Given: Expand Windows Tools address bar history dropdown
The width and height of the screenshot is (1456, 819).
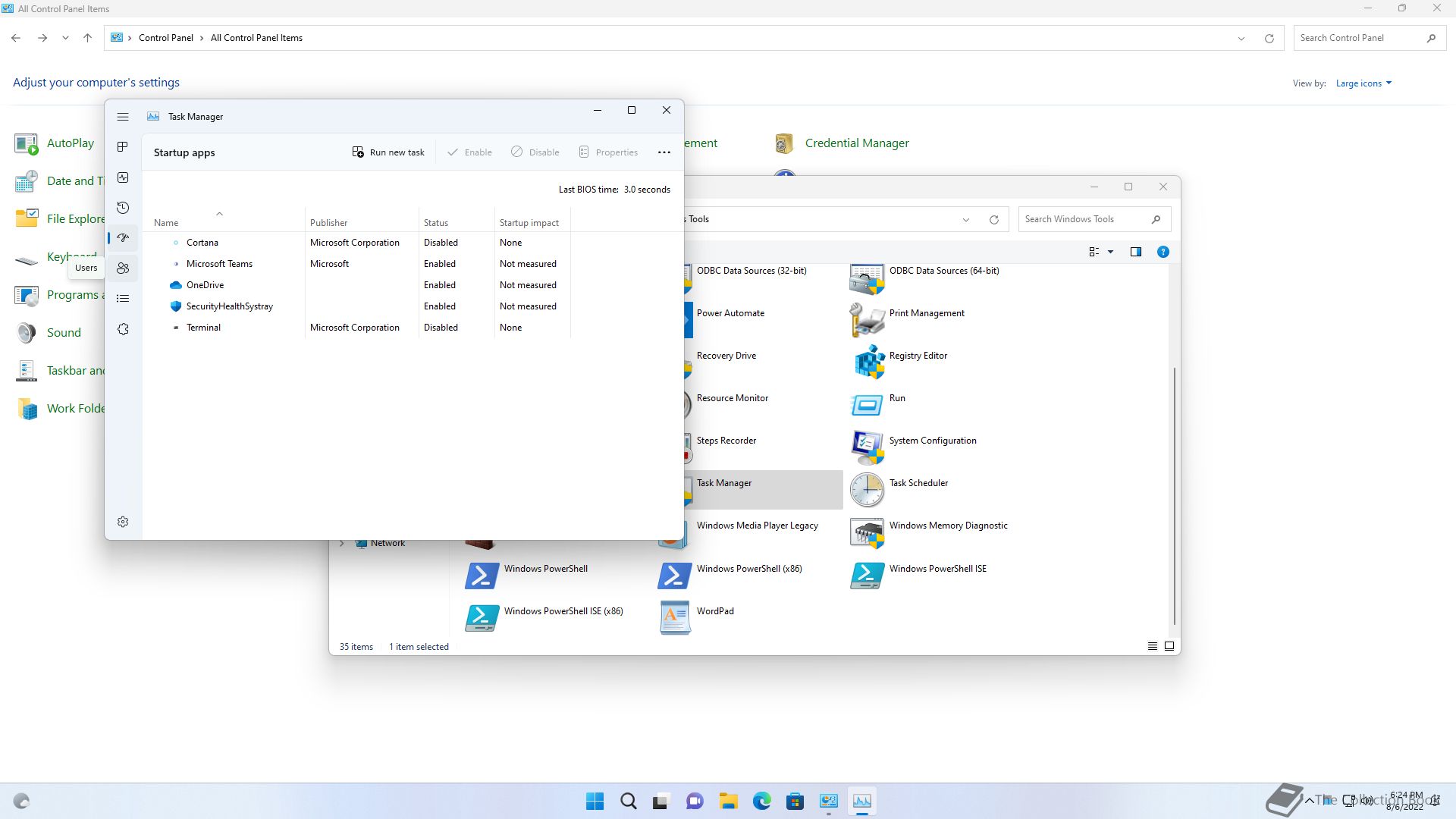Looking at the screenshot, I should (x=966, y=219).
